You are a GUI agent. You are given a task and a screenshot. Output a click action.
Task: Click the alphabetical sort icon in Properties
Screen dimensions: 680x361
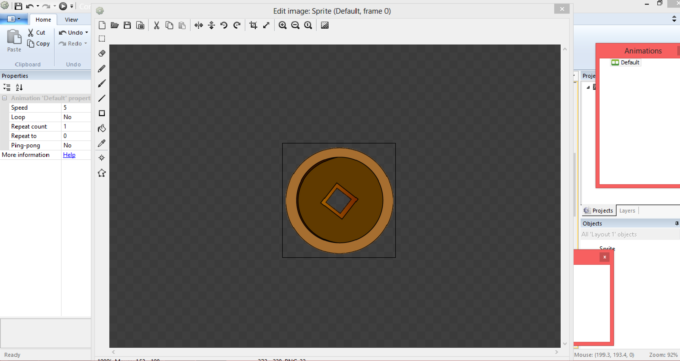pos(19,87)
